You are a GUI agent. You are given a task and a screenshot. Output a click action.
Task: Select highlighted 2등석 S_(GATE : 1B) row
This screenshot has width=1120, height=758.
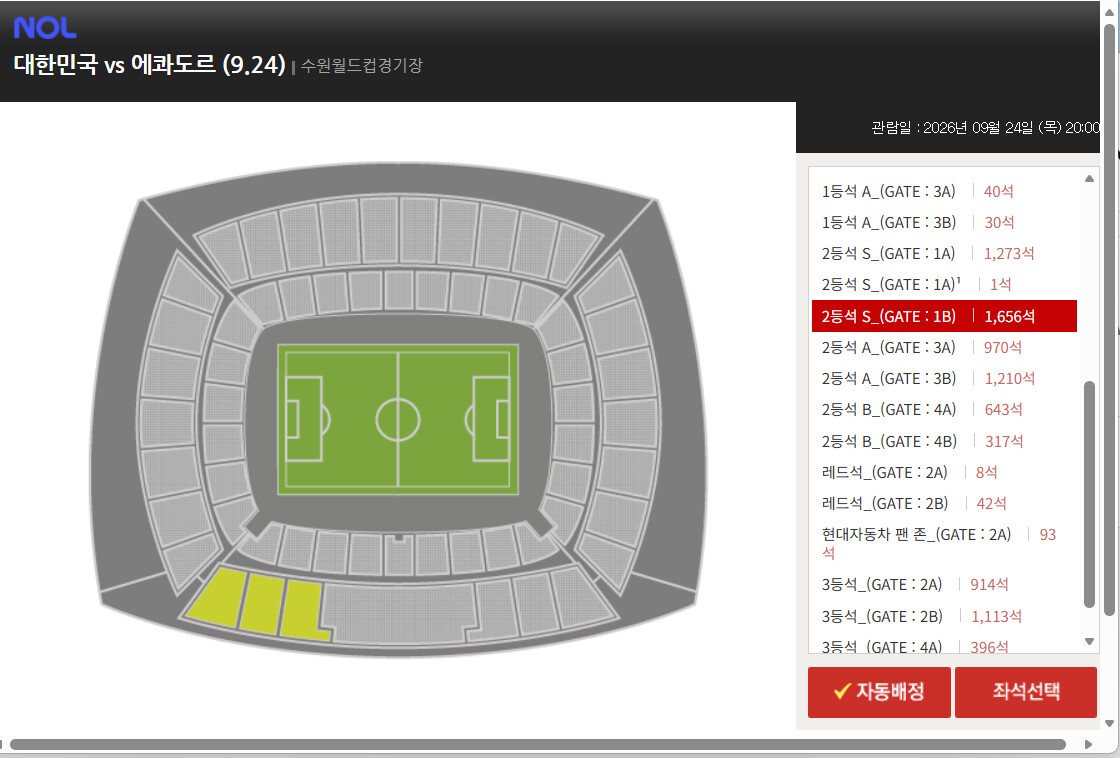(x=944, y=316)
